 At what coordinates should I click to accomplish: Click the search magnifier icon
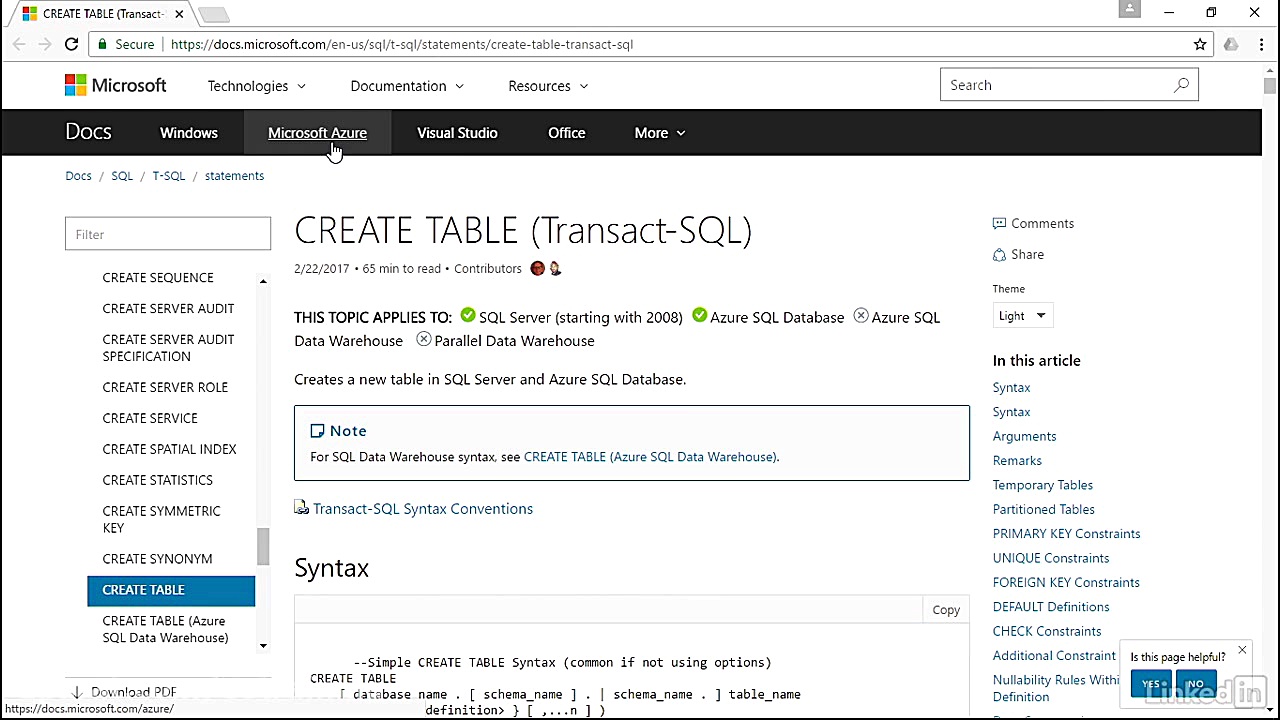click(x=1181, y=85)
